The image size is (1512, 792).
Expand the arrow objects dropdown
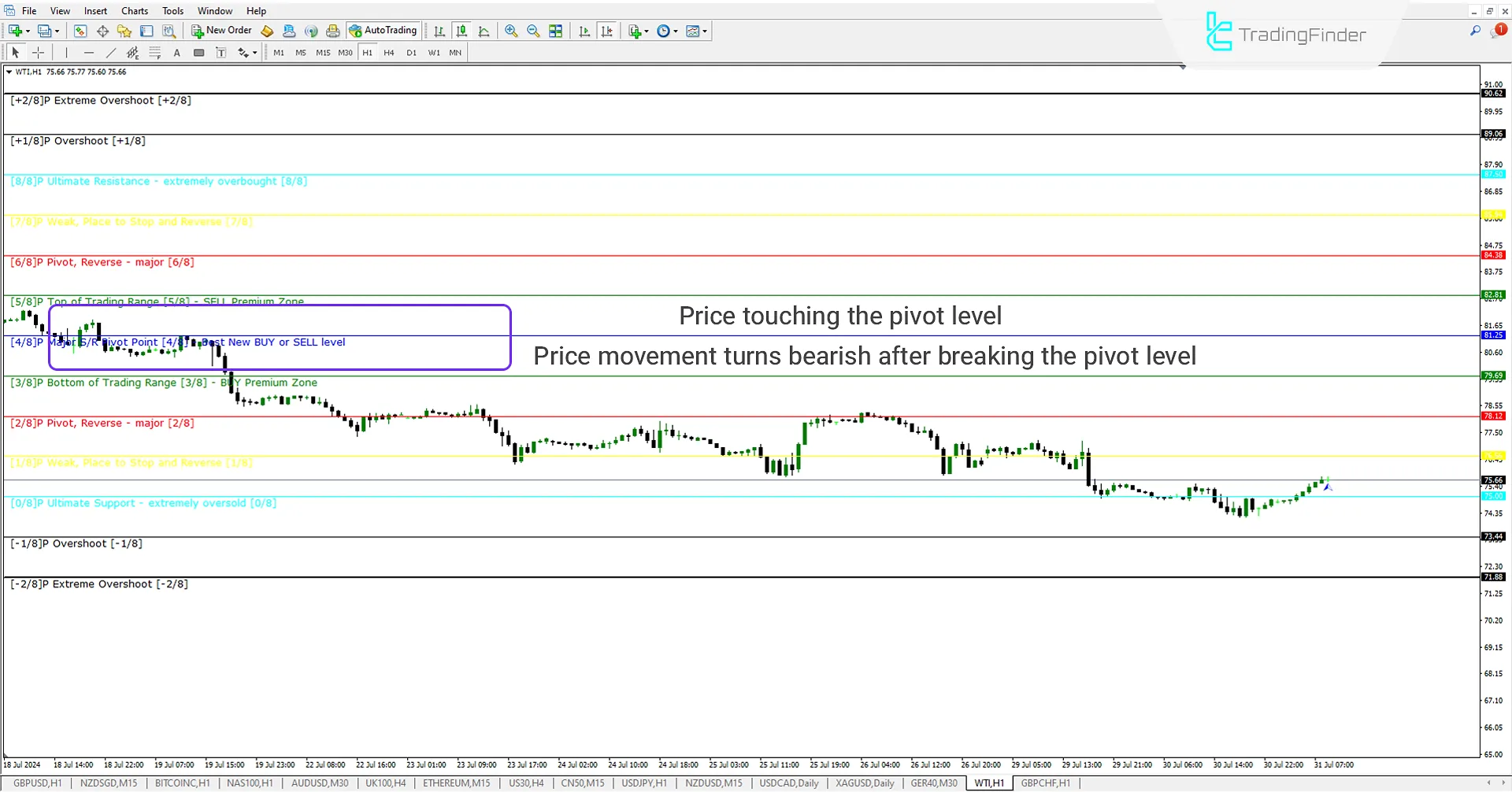[254, 53]
